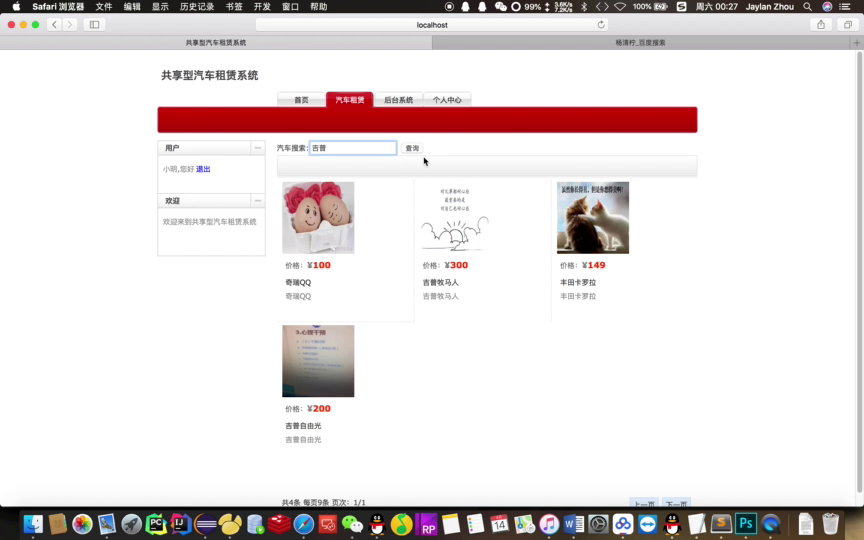Click the 下一页 pagination button

pyautogui.click(x=676, y=504)
